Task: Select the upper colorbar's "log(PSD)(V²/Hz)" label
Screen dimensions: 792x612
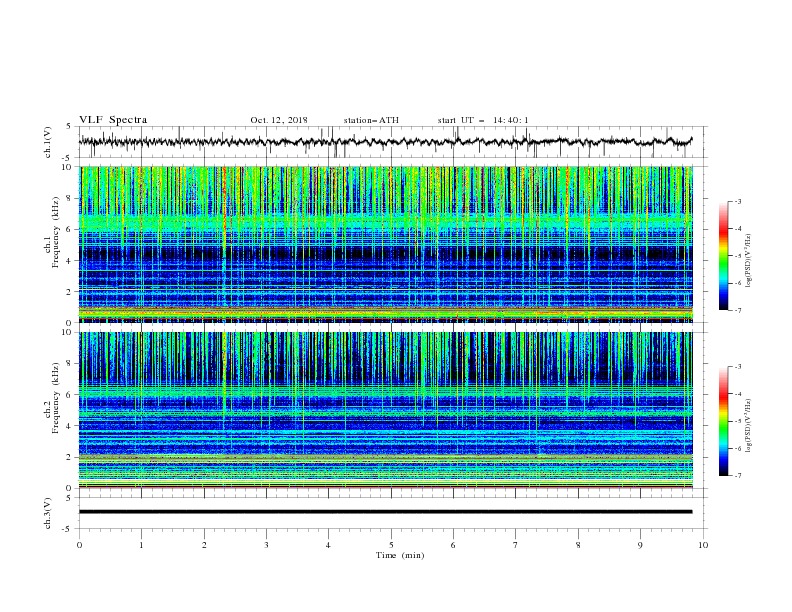Action: (749, 261)
